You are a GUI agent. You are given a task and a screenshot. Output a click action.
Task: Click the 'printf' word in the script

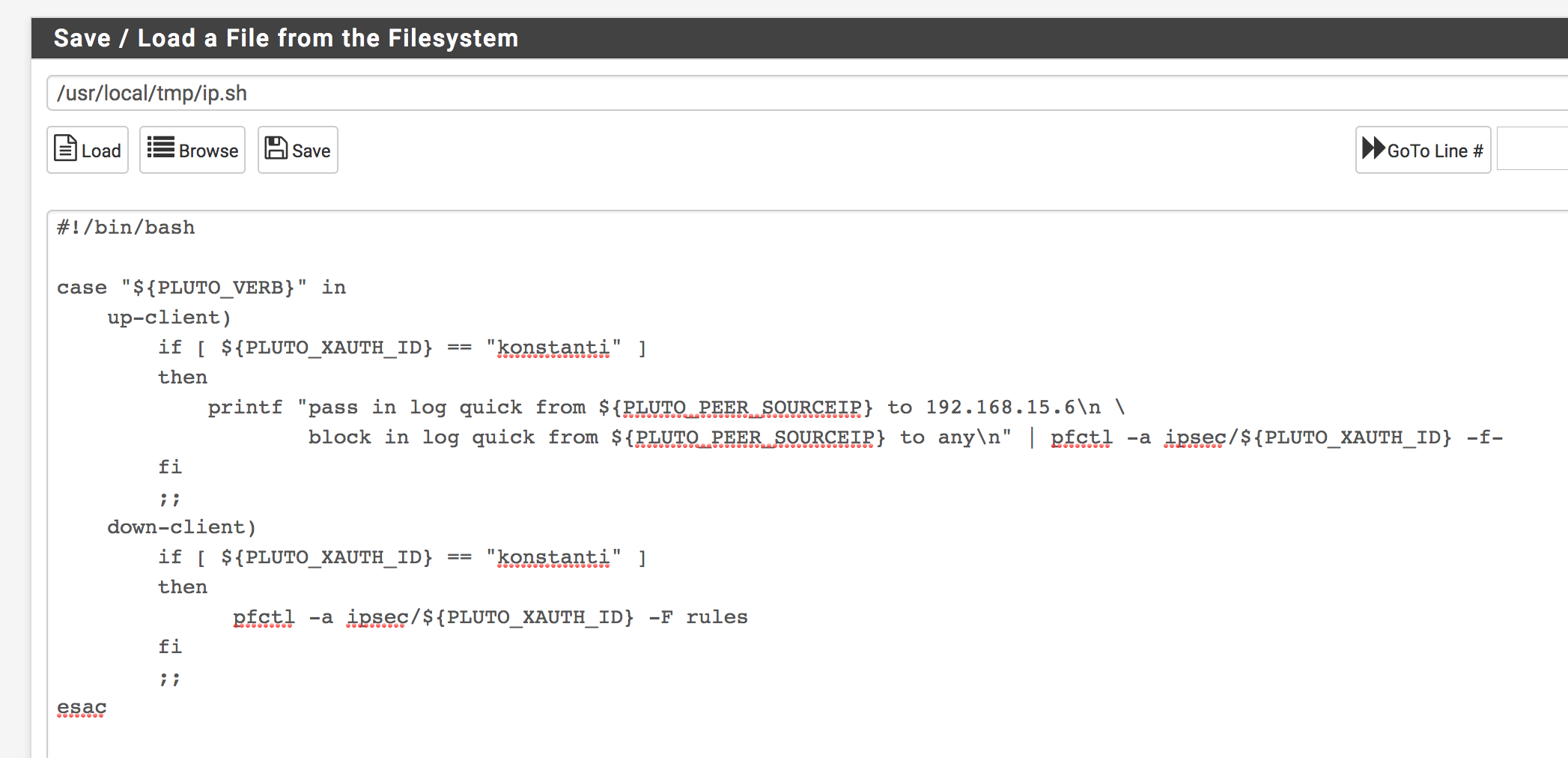246,407
